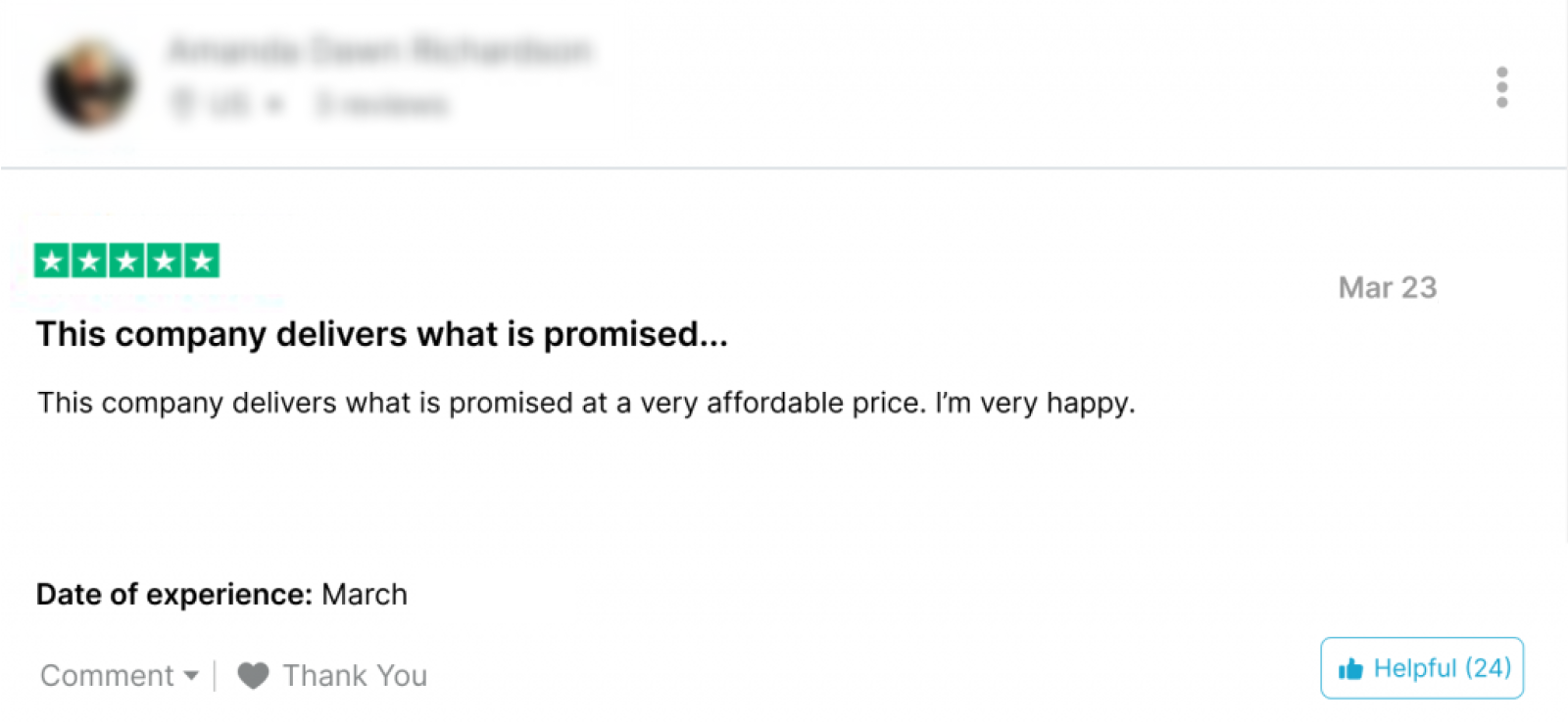This screenshot has height=724, width=1568.
Task: Open the blurred reviewer name link
Action: tap(379, 50)
